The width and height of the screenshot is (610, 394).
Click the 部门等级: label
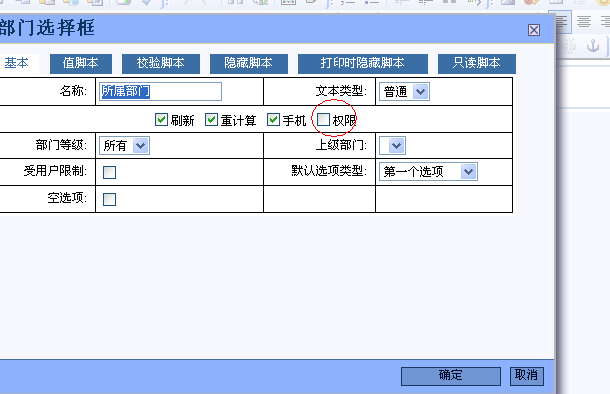tap(61, 145)
